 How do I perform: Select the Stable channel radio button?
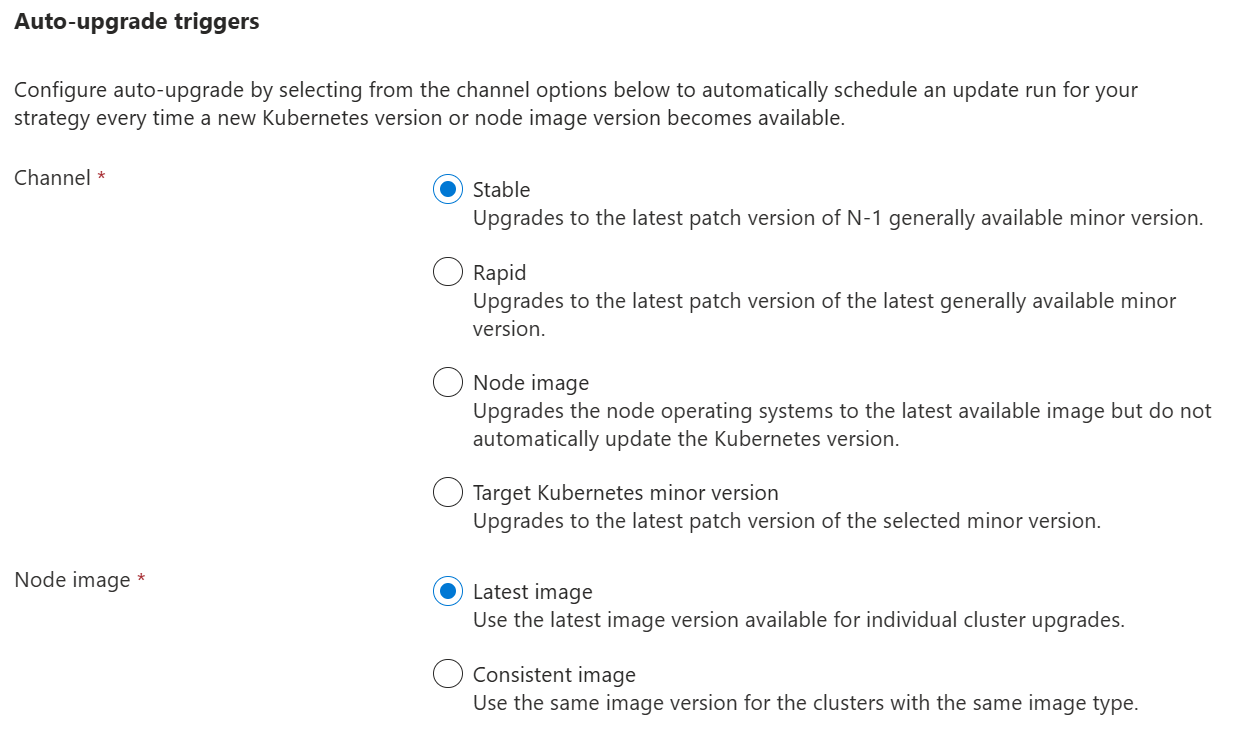(x=448, y=189)
